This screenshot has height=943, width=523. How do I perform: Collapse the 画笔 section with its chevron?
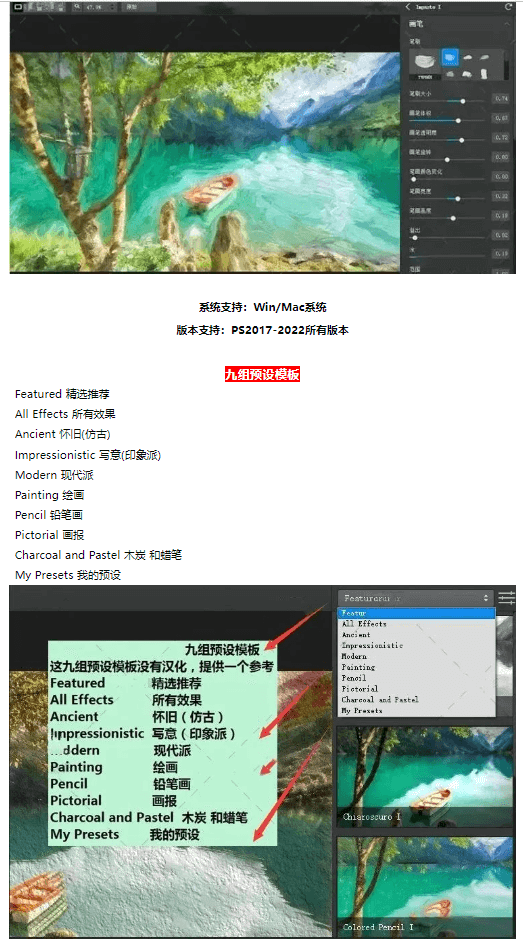coord(507,24)
